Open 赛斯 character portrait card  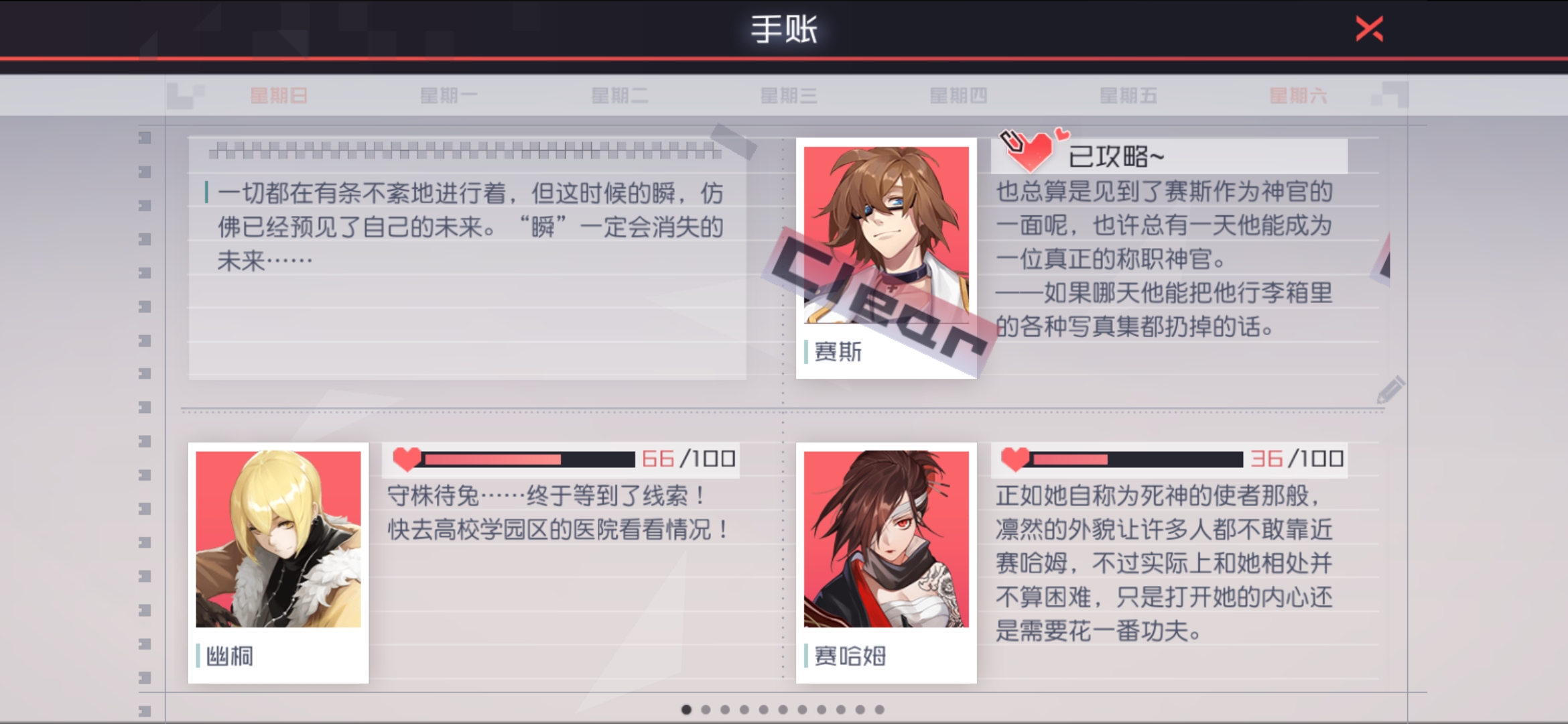coord(886,258)
